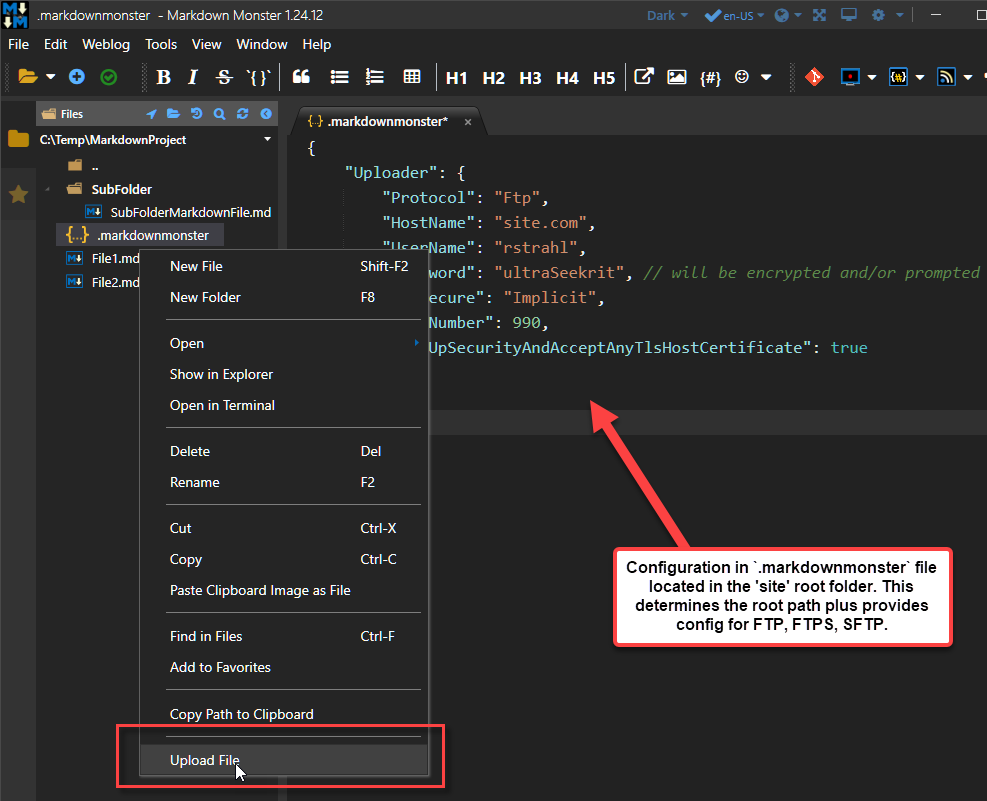Image resolution: width=987 pixels, height=801 pixels.
Task: Sync folder to current document in Files panel
Action: click(x=151, y=114)
